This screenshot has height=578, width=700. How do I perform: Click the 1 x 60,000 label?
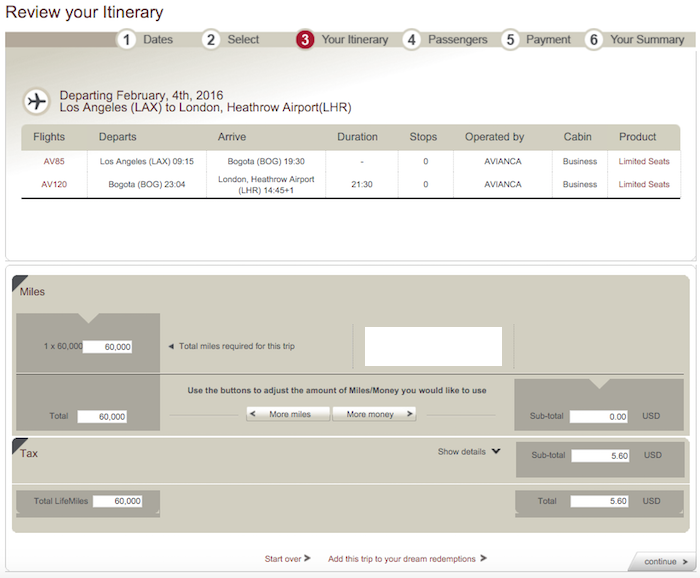[x=63, y=346]
